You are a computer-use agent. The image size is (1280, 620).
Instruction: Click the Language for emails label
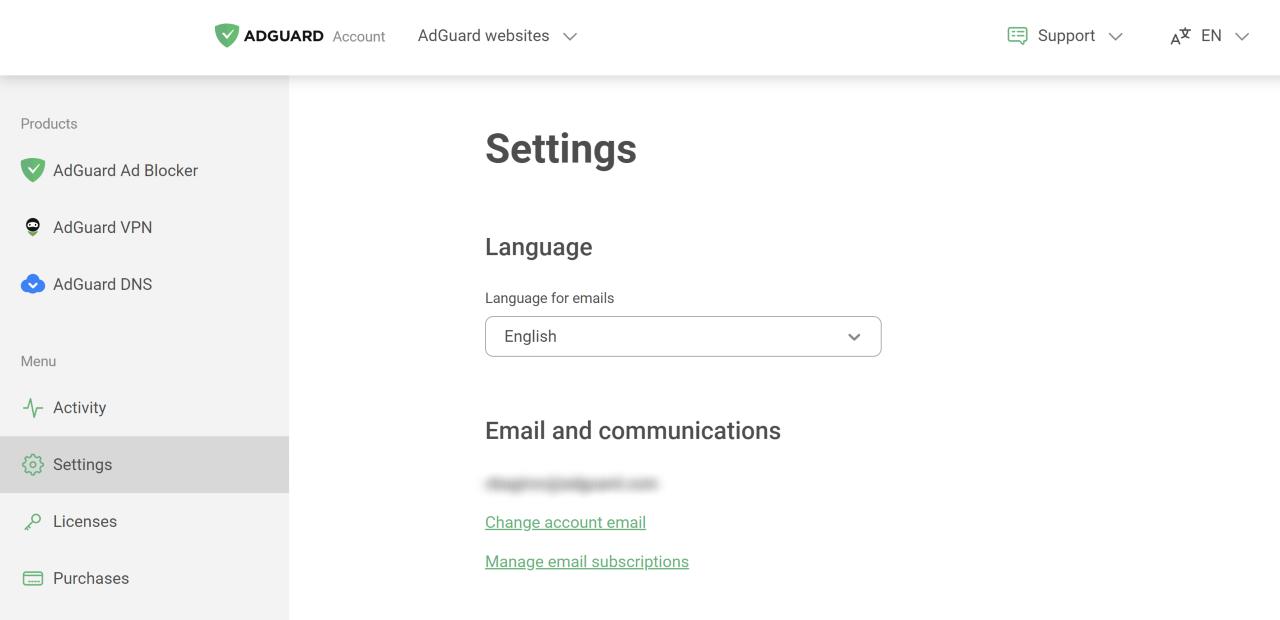[550, 298]
